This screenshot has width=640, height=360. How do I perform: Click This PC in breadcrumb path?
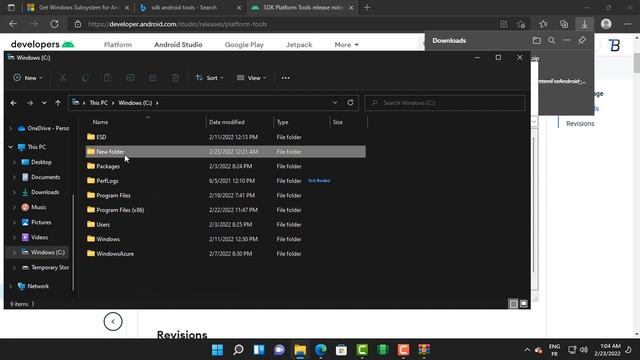[x=98, y=103]
